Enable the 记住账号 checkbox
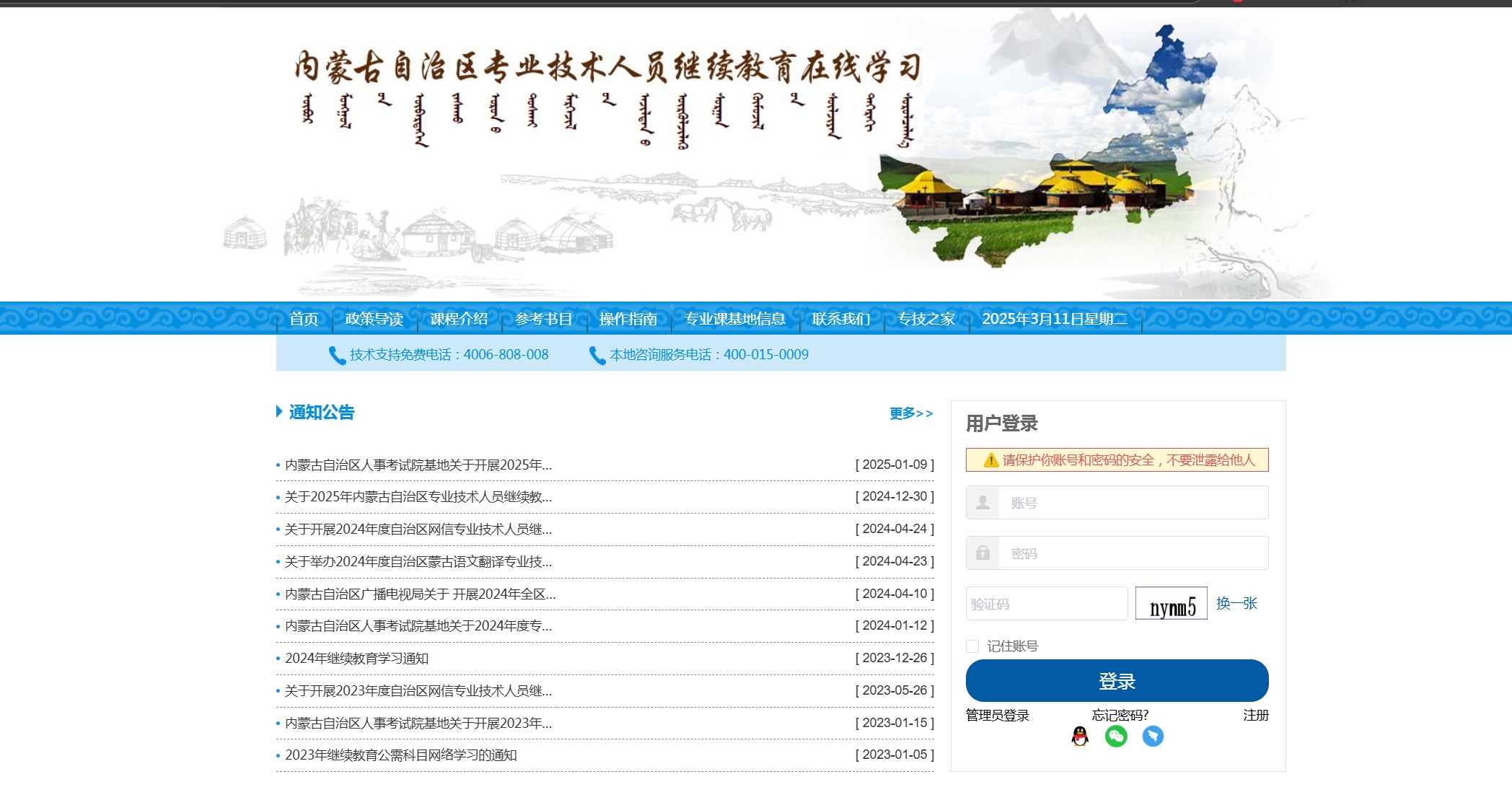The image size is (1512, 787). (x=972, y=646)
